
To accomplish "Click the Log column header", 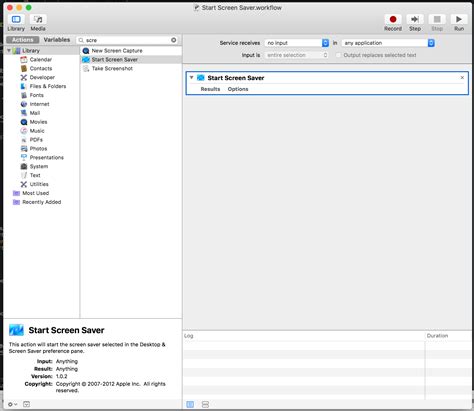I will point(304,336).
